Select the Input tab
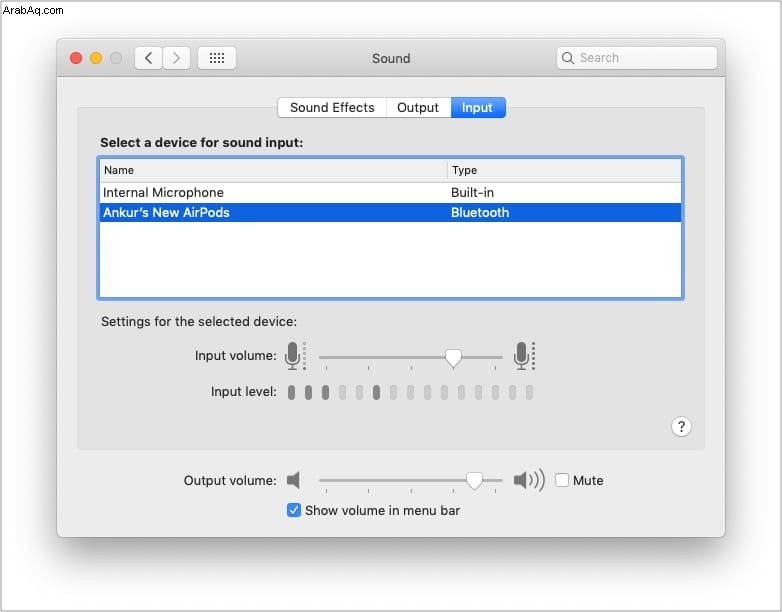782x612 pixels. [478, 108]
